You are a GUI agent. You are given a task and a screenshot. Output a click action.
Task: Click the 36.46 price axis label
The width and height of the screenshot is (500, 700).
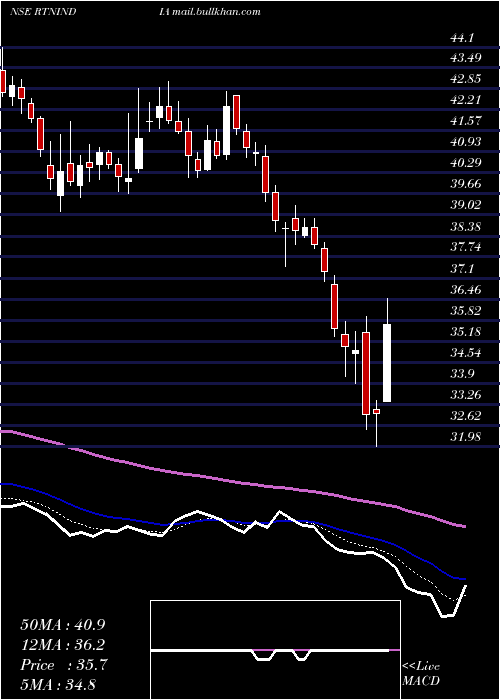pos(465,290)
